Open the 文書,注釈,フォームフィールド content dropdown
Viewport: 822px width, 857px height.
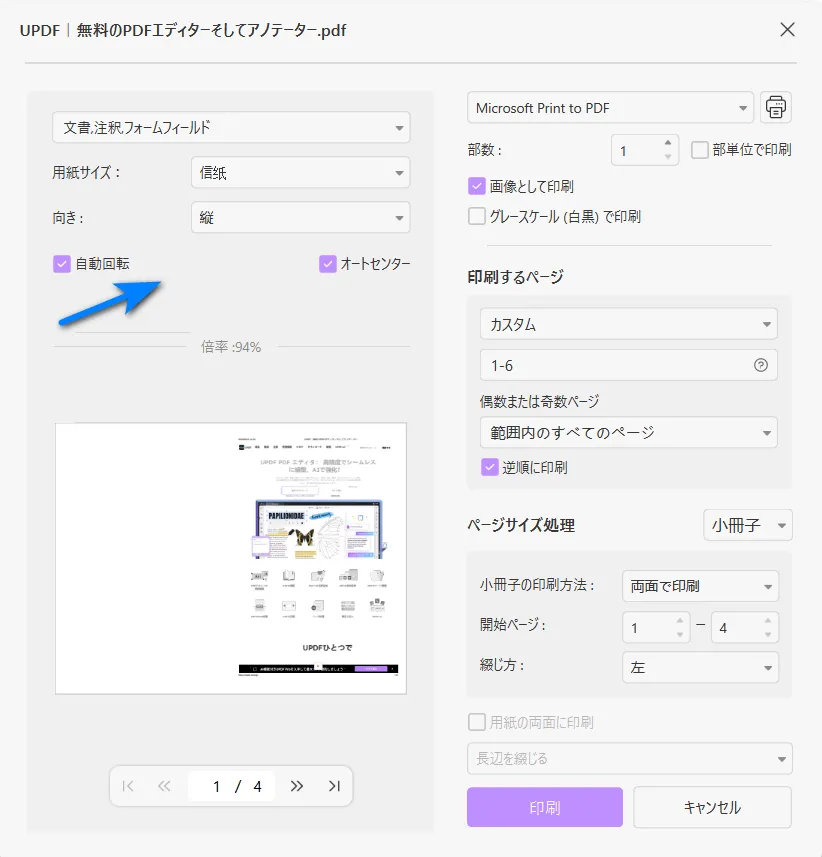231,127
